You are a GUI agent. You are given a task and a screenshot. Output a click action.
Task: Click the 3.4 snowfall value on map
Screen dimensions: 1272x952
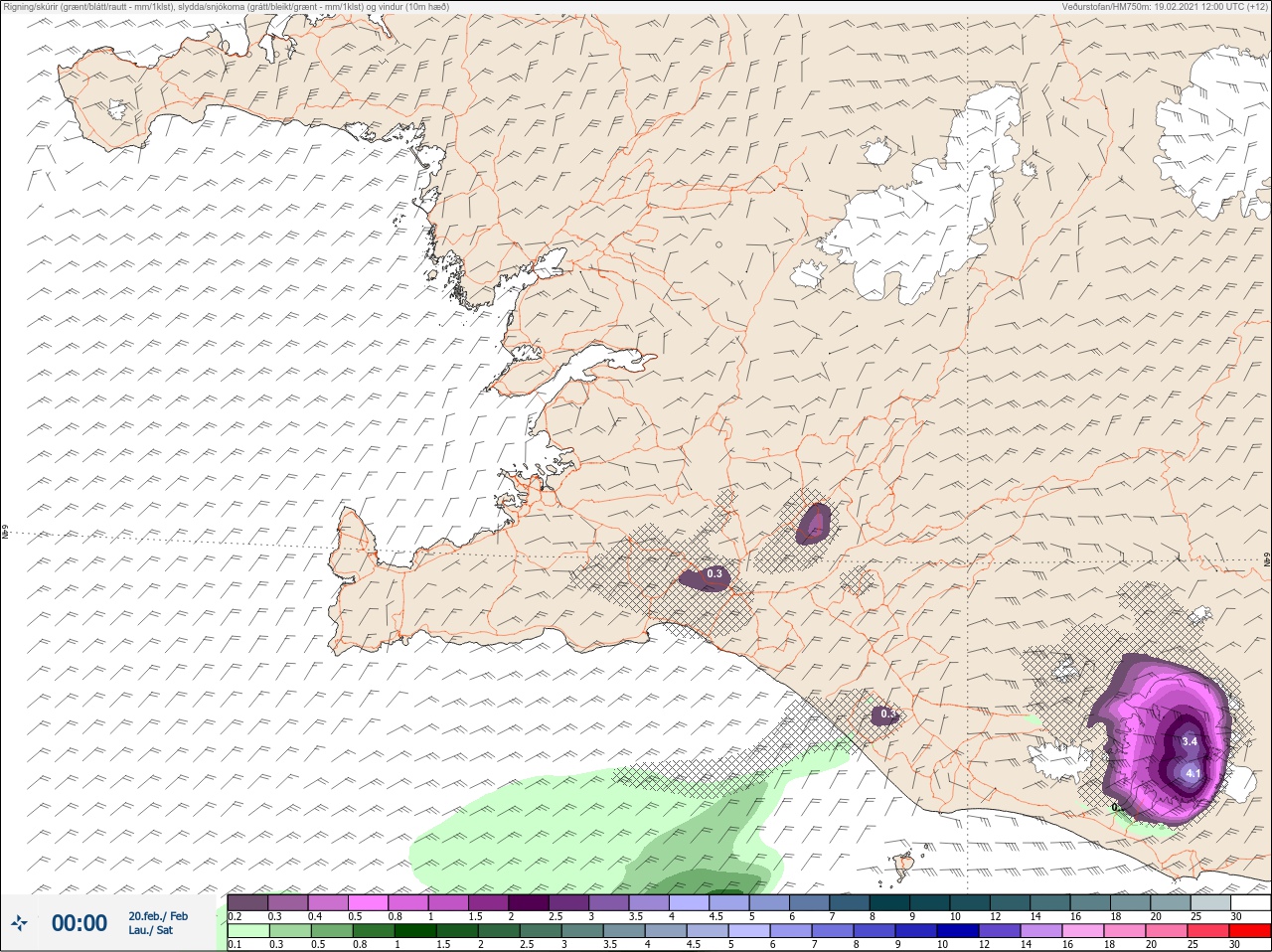[1190, 741]
